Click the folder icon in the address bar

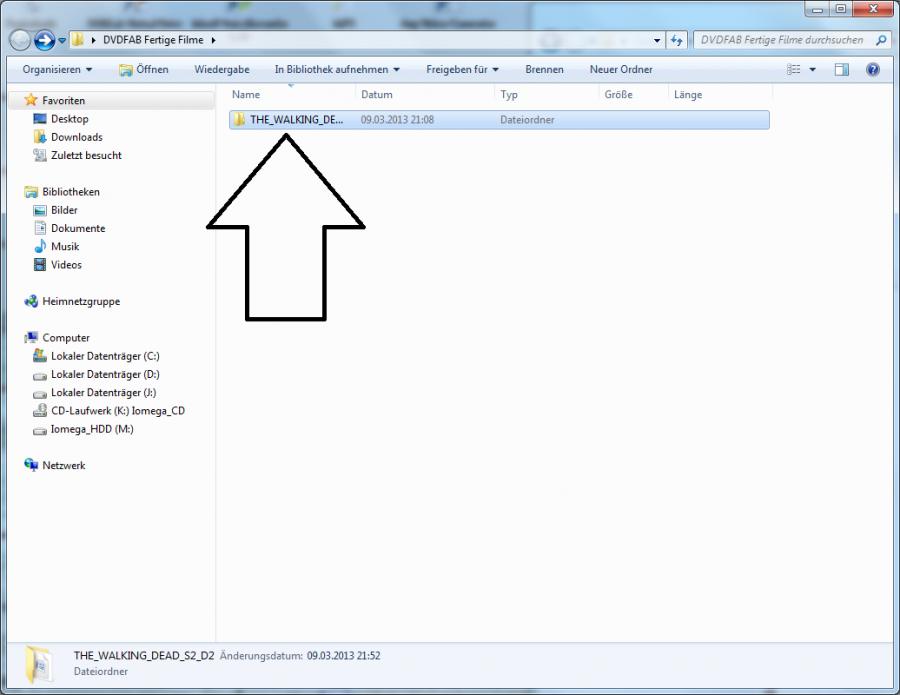(x=77, y=40)
